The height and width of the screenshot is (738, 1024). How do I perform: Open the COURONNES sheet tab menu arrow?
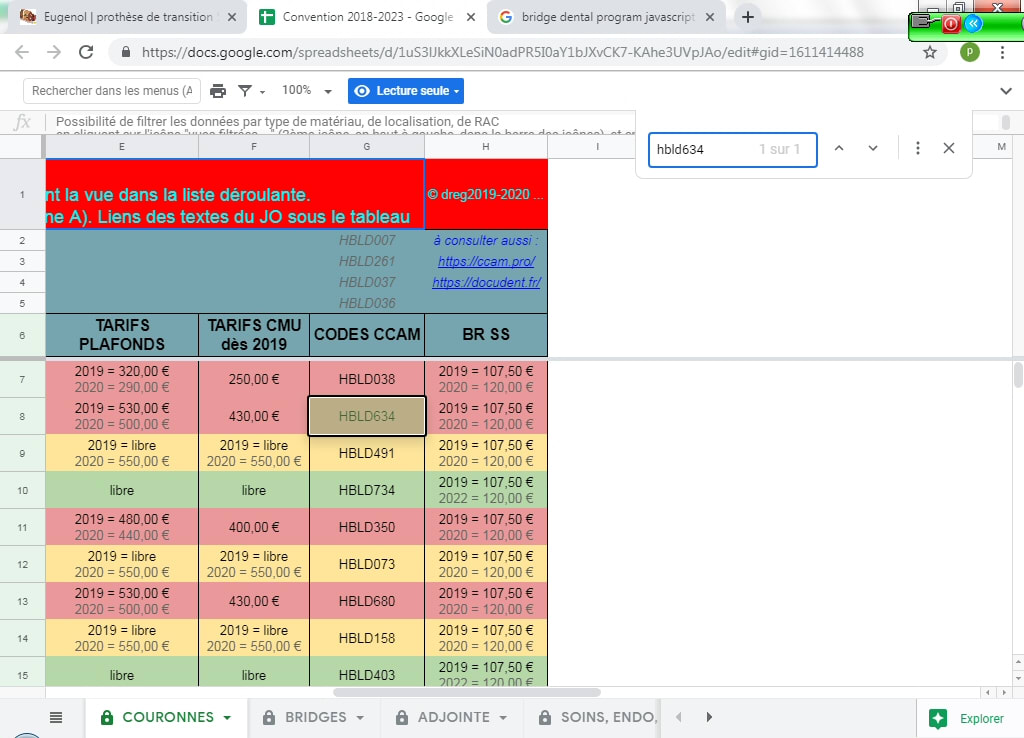click(228, 718)
